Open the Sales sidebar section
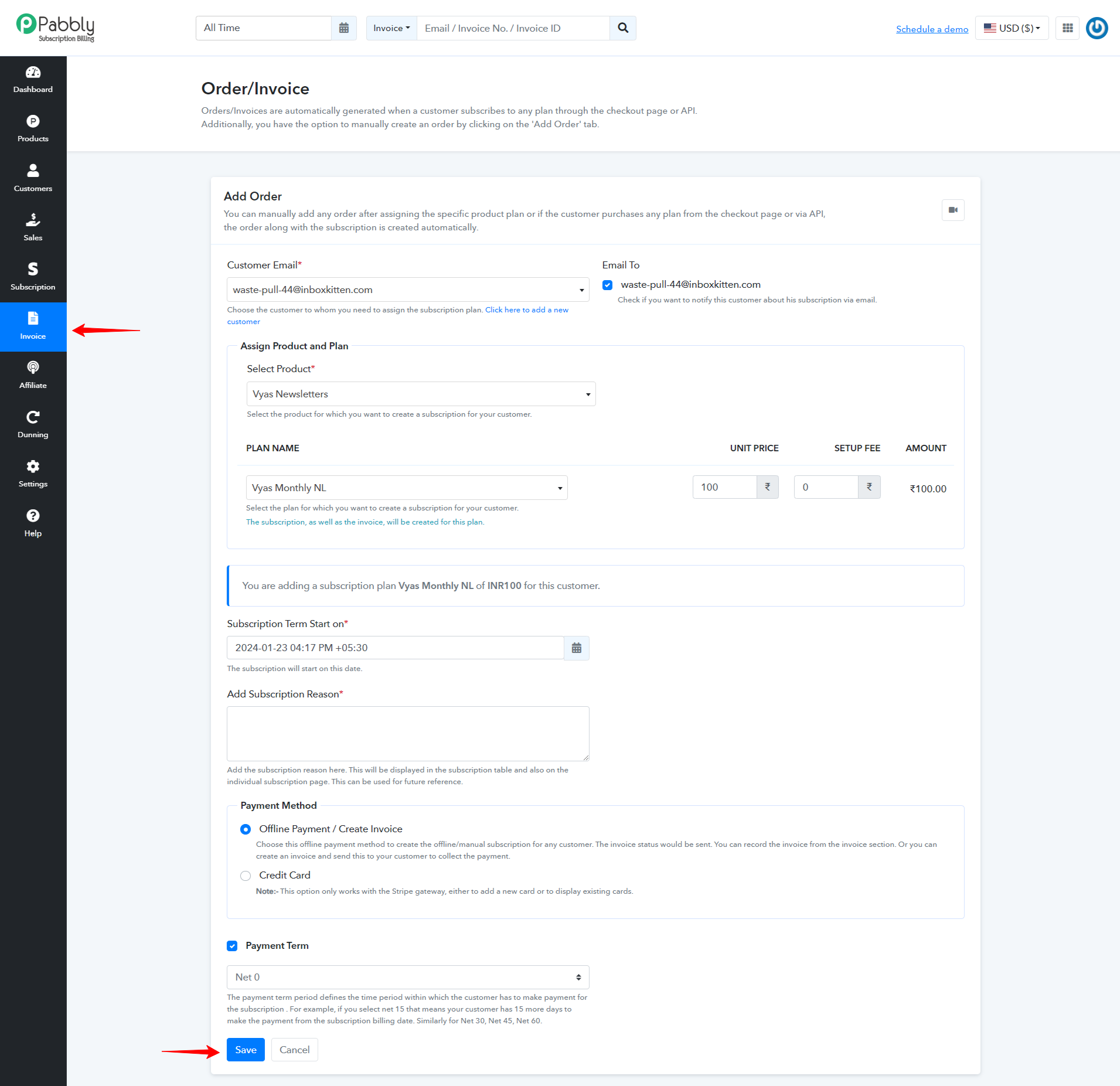Screen dimensions: 1120x1086 point(33,228)
